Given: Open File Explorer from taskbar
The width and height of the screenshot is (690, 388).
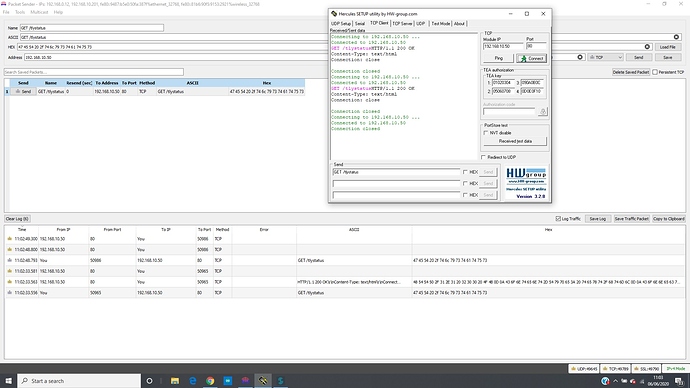Looking at the screenshot, I should (x=175, y=381).
